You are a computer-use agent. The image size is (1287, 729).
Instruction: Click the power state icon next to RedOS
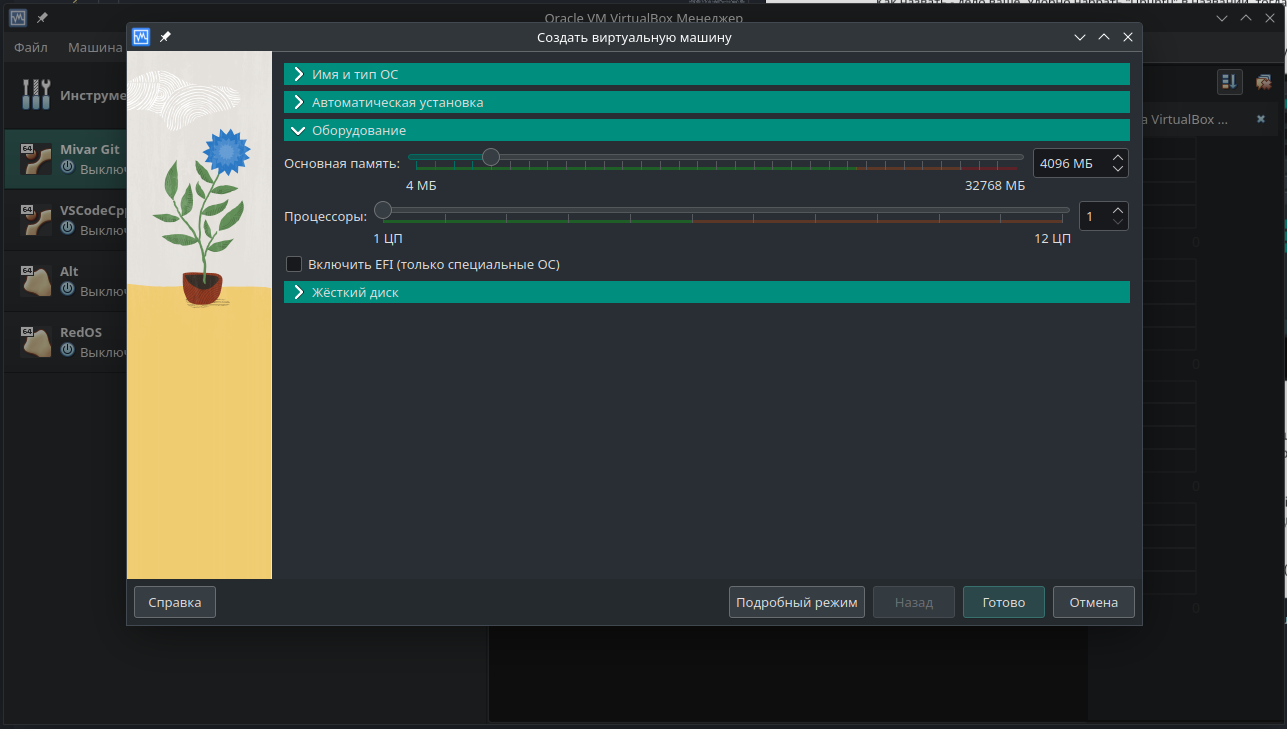[x=65, y=352]
